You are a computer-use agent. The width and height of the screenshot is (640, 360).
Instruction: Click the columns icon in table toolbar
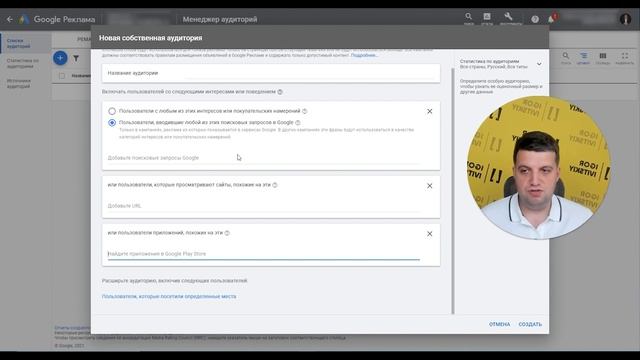602,56
